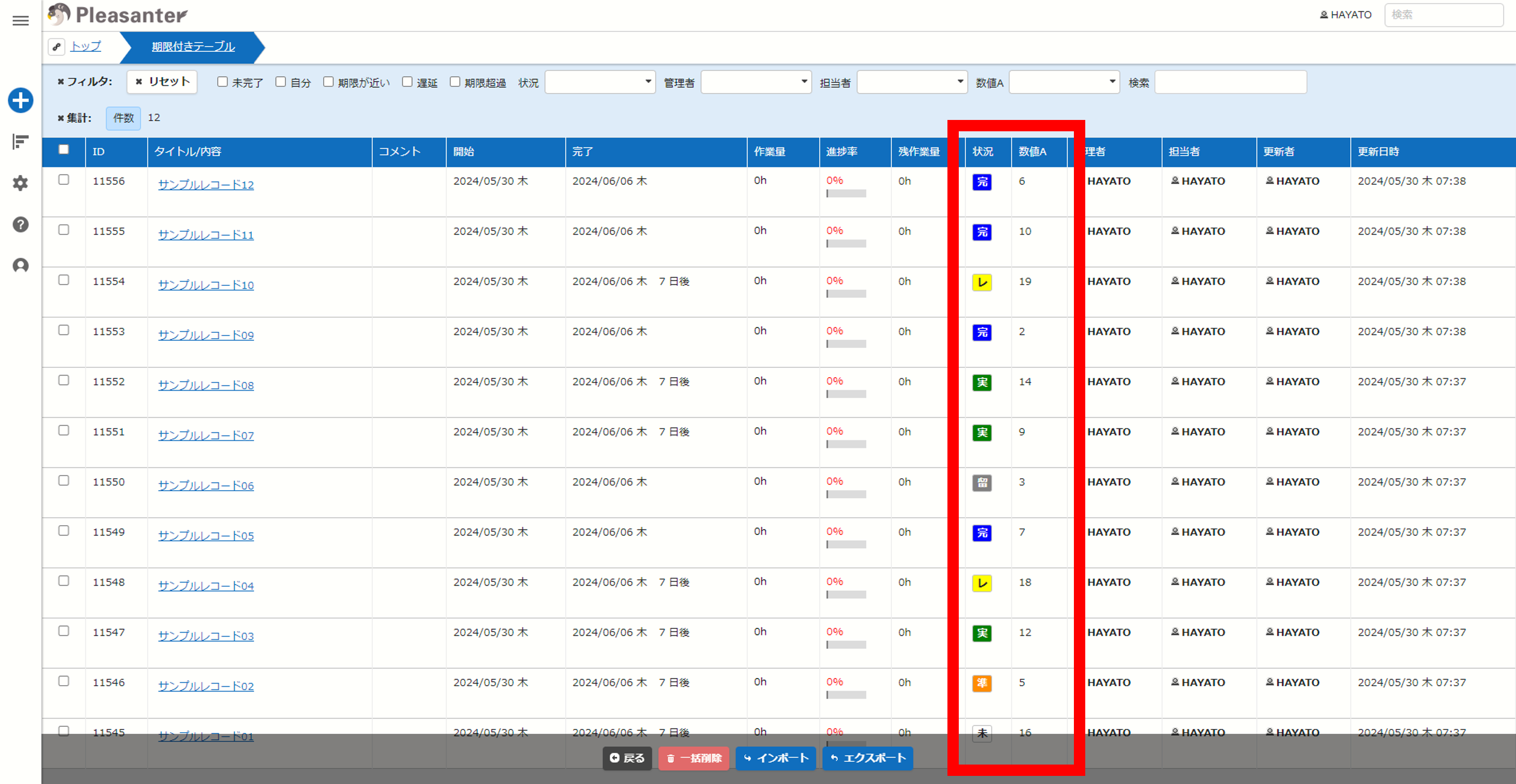This screenshot has width=1516, height=784.
Task: Enable the 期限が近い filter checkbox
Action: [329, 82]
